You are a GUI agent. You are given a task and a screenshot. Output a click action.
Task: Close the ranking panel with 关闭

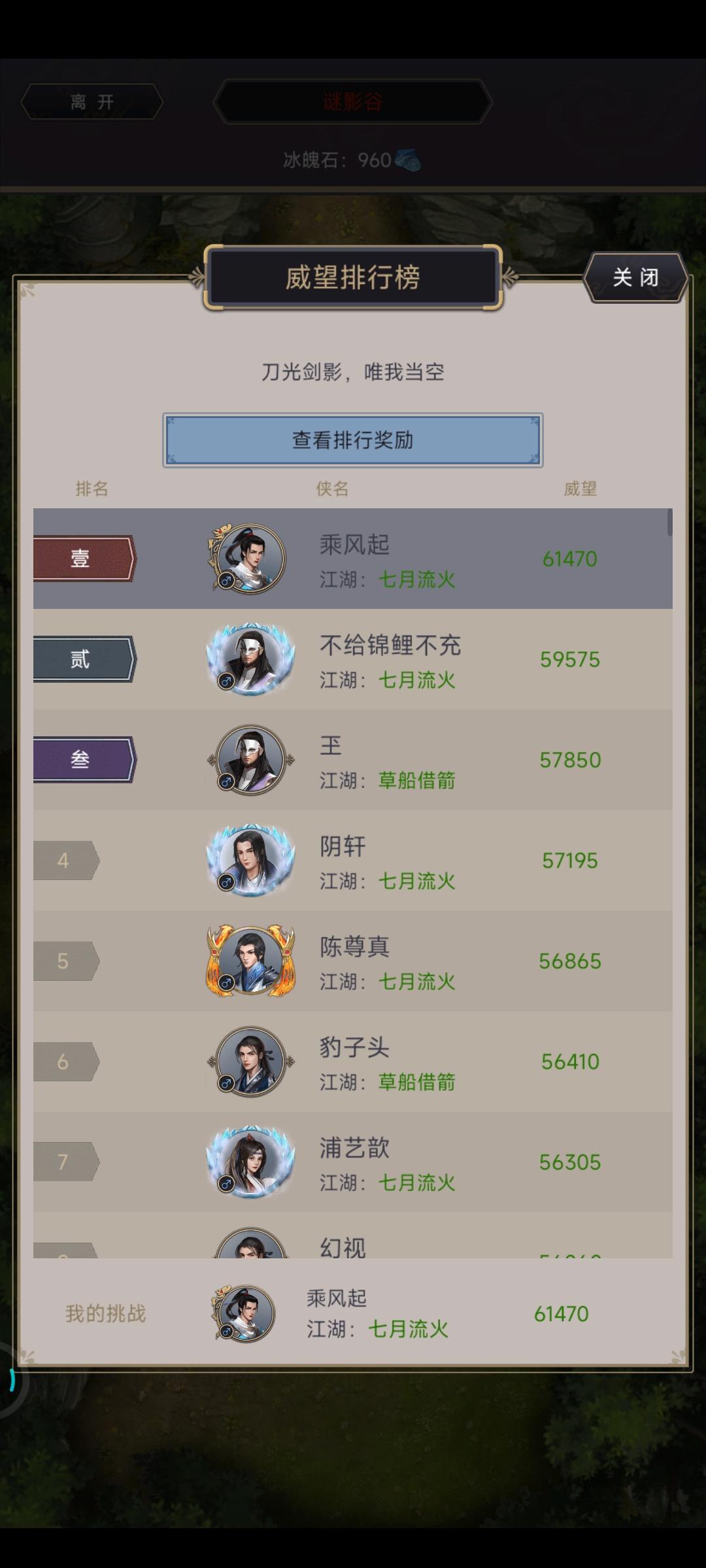(635, 277)
